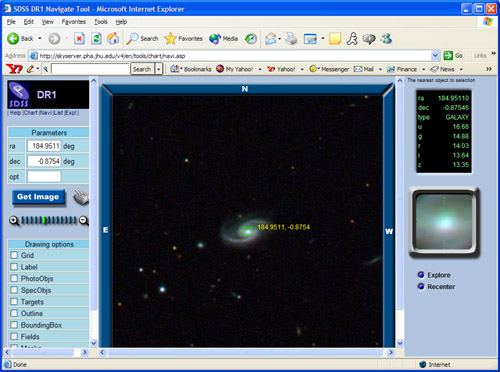Image resolution: width=500 pixels, height=372 pixels.
Task: Click the printer icon beside Get Image
Action: click(x=81, y=197)
